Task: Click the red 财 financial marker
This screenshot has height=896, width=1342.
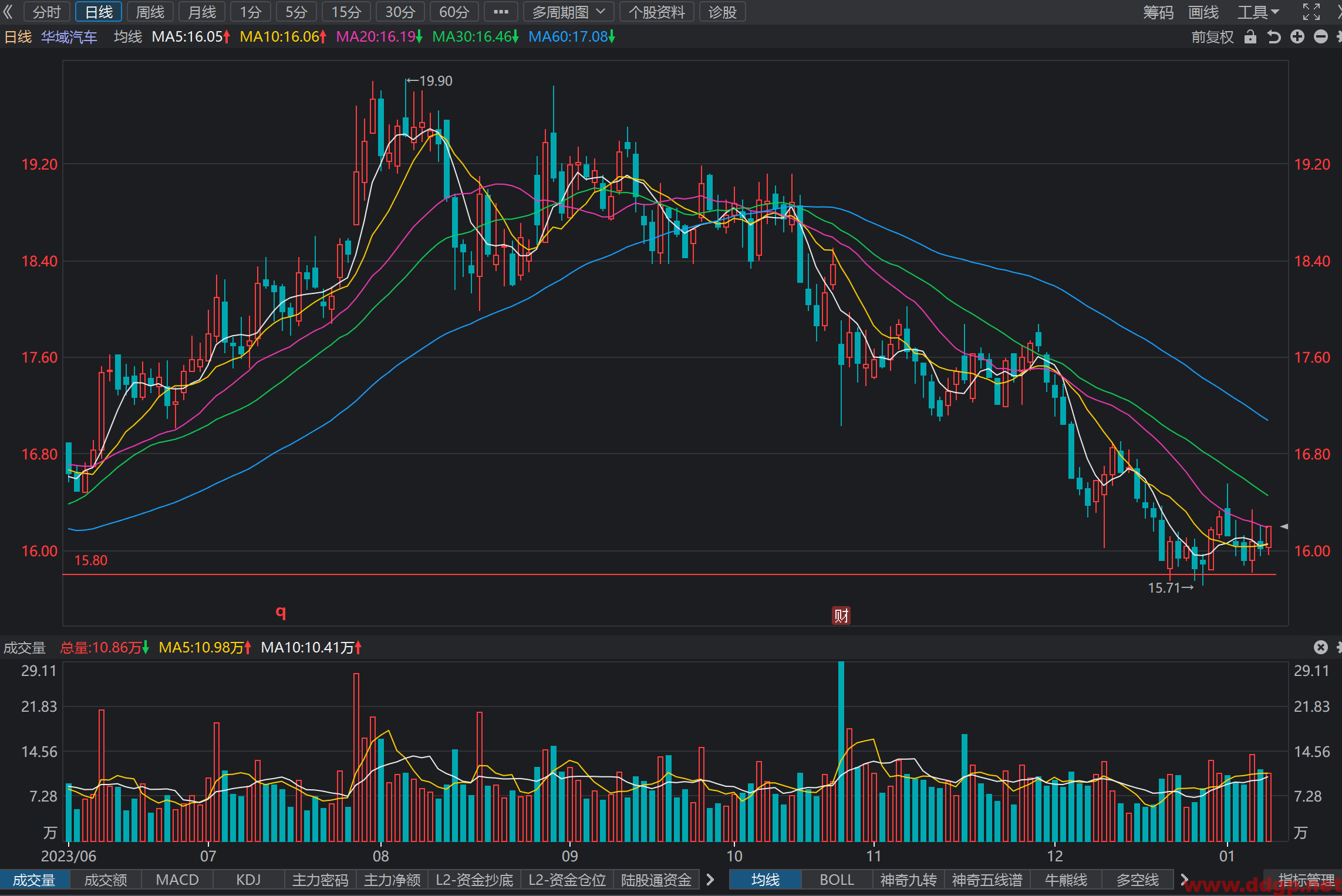Action: (841, 616)
